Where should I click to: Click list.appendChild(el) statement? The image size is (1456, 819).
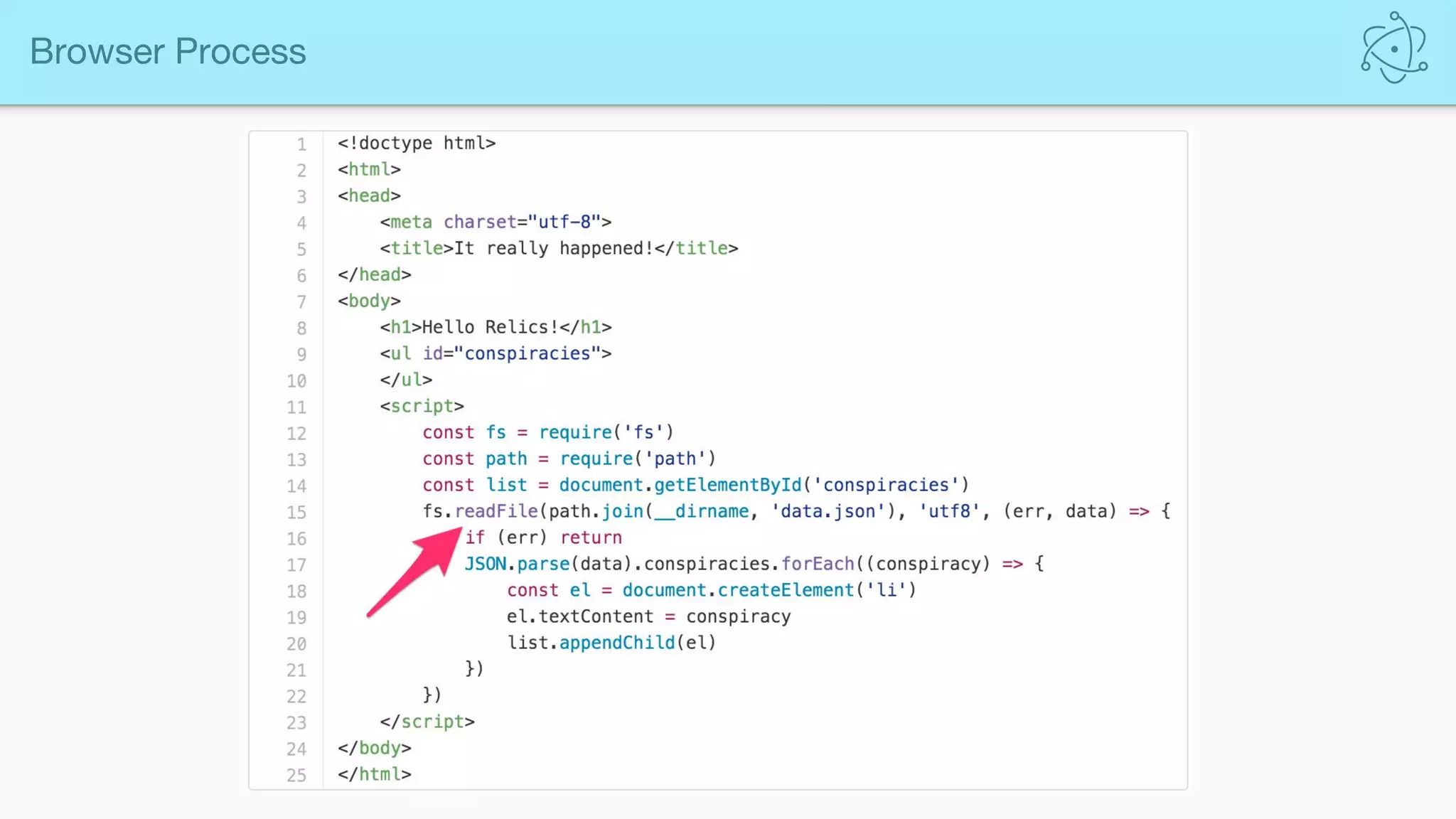611,643
